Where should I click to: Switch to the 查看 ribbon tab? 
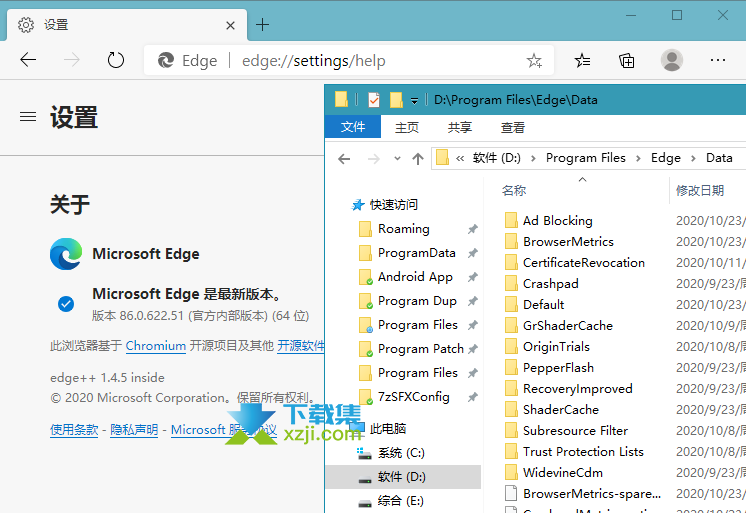[x=512, y=128]
